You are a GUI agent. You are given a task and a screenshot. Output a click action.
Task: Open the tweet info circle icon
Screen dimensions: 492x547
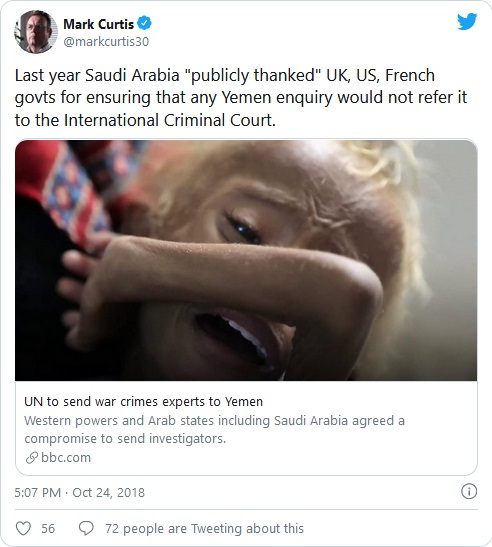tap(469, 492)
